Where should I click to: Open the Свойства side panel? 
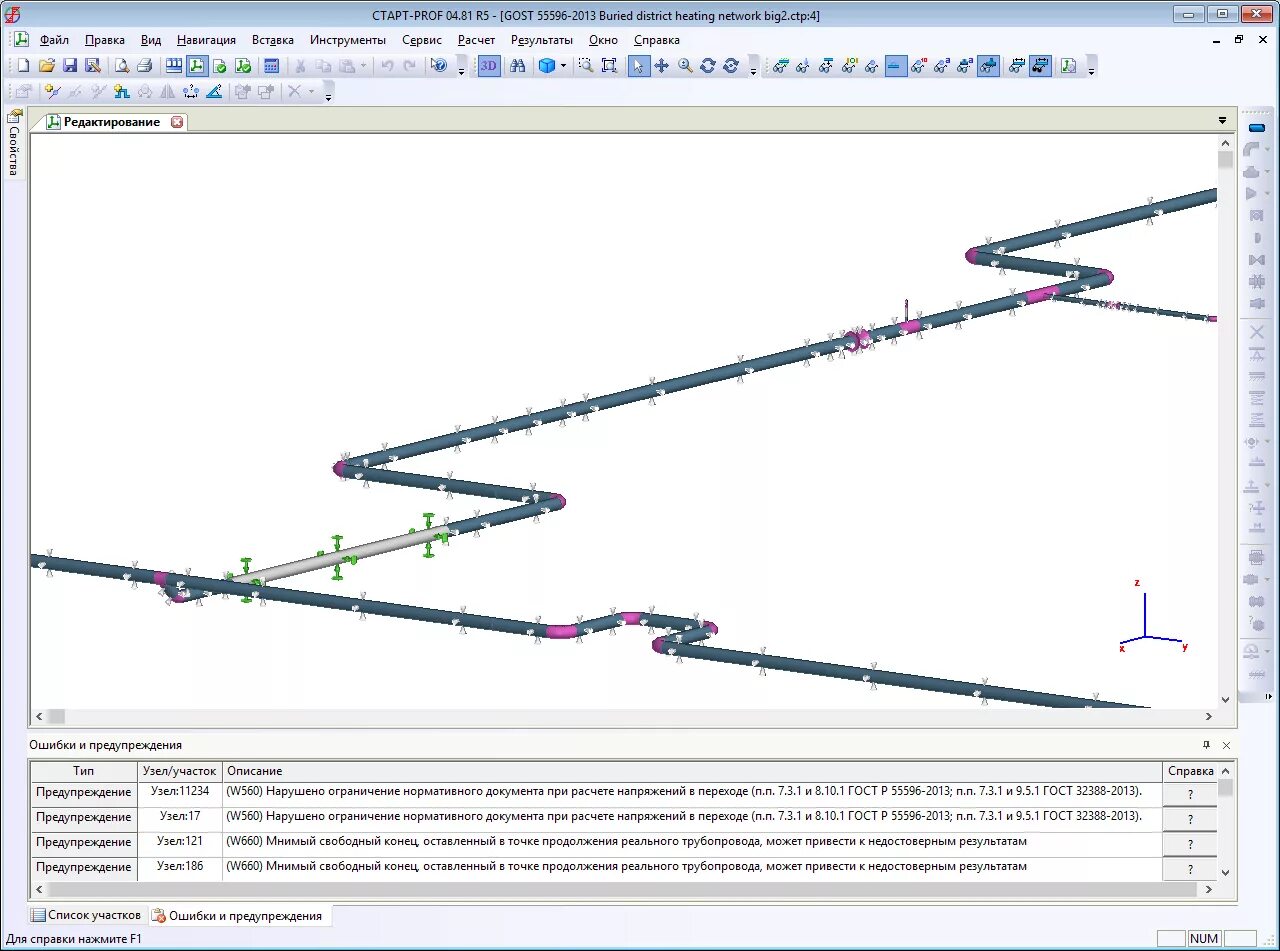coord(14,142)
